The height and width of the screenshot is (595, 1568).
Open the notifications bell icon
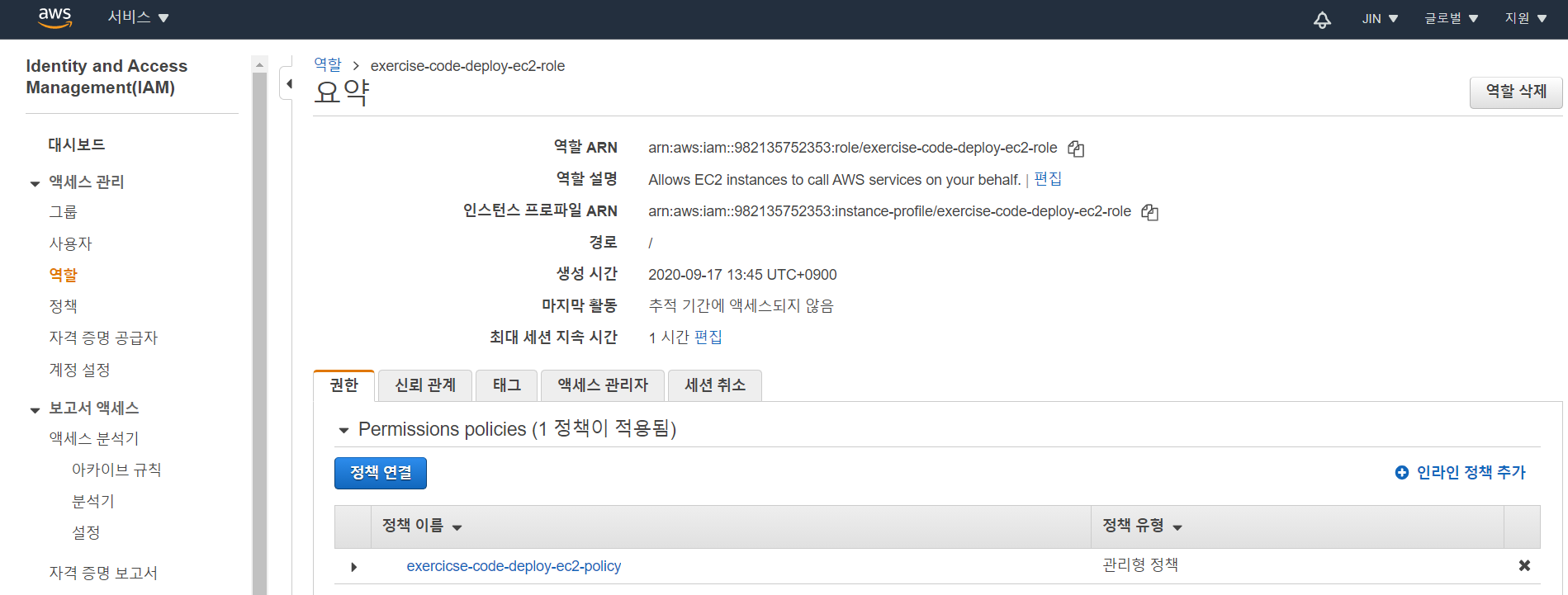pyautogui.click(x=1322, y=20)
